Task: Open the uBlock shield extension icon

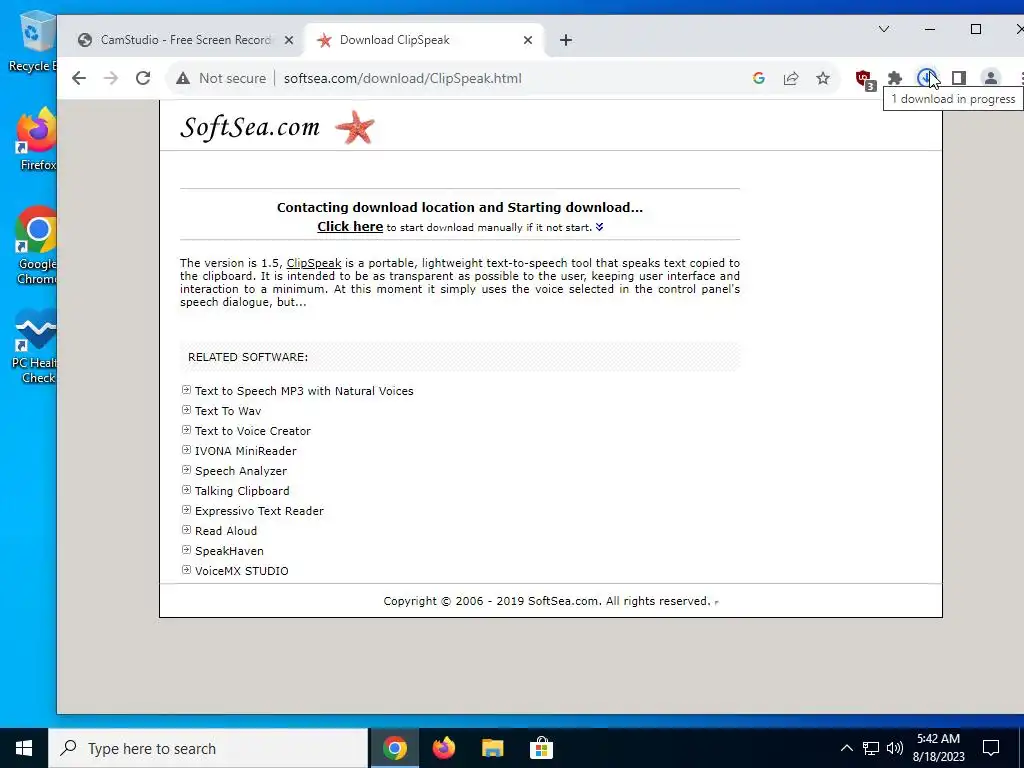Action: pos(865,80)
